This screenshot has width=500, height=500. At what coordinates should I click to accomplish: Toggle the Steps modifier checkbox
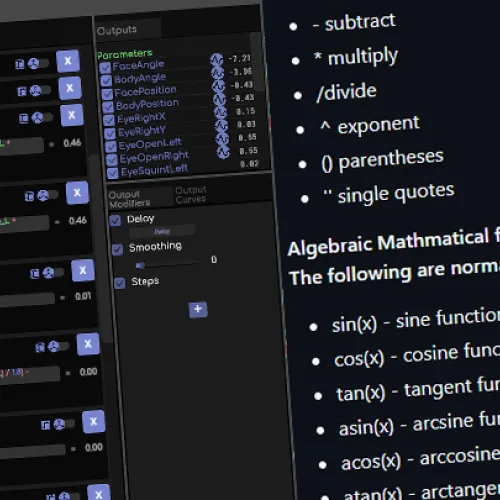(x=120, y=283)
